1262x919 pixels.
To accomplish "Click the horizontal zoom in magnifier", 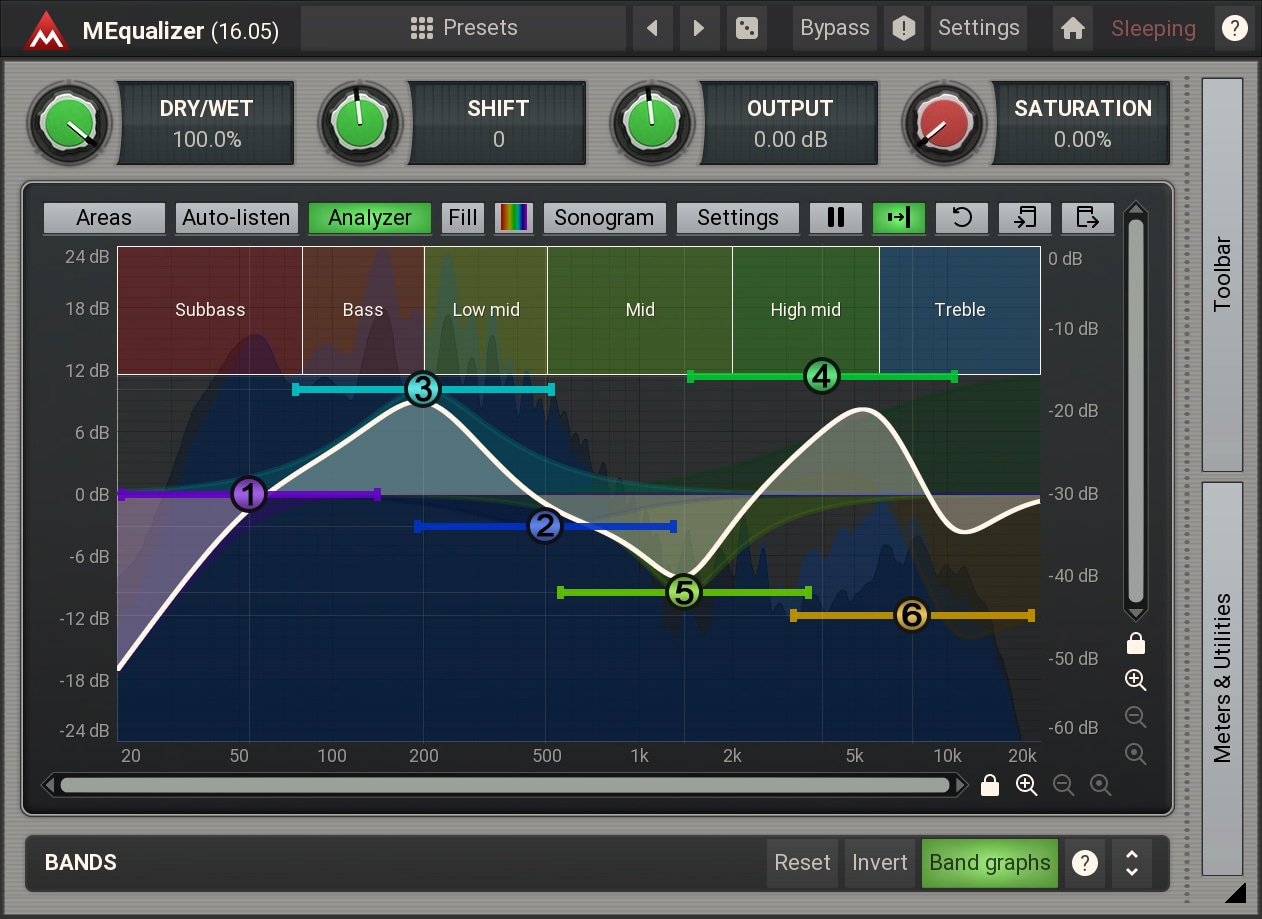I will 1027,785.
